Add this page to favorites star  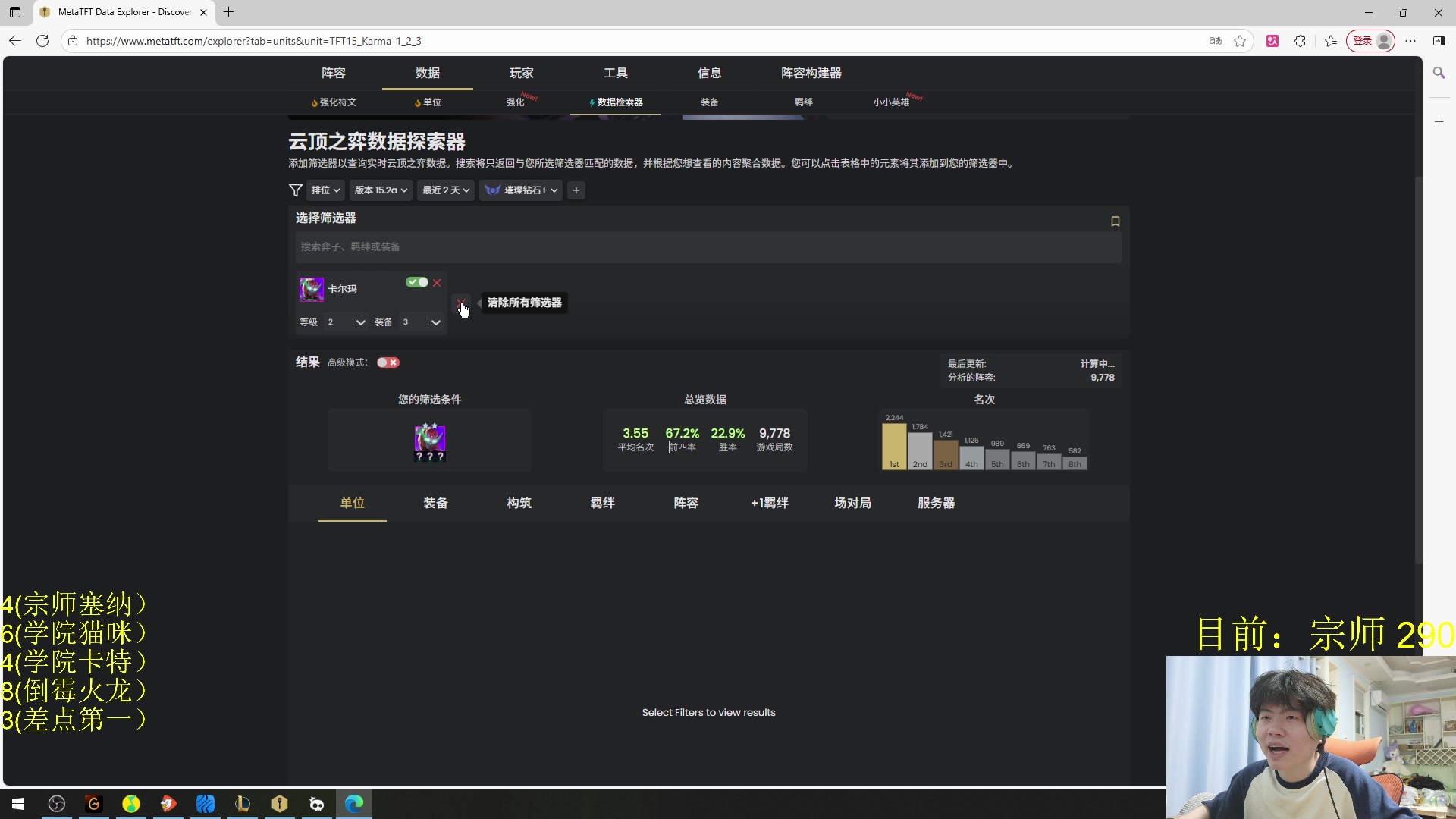(1240, 41)
